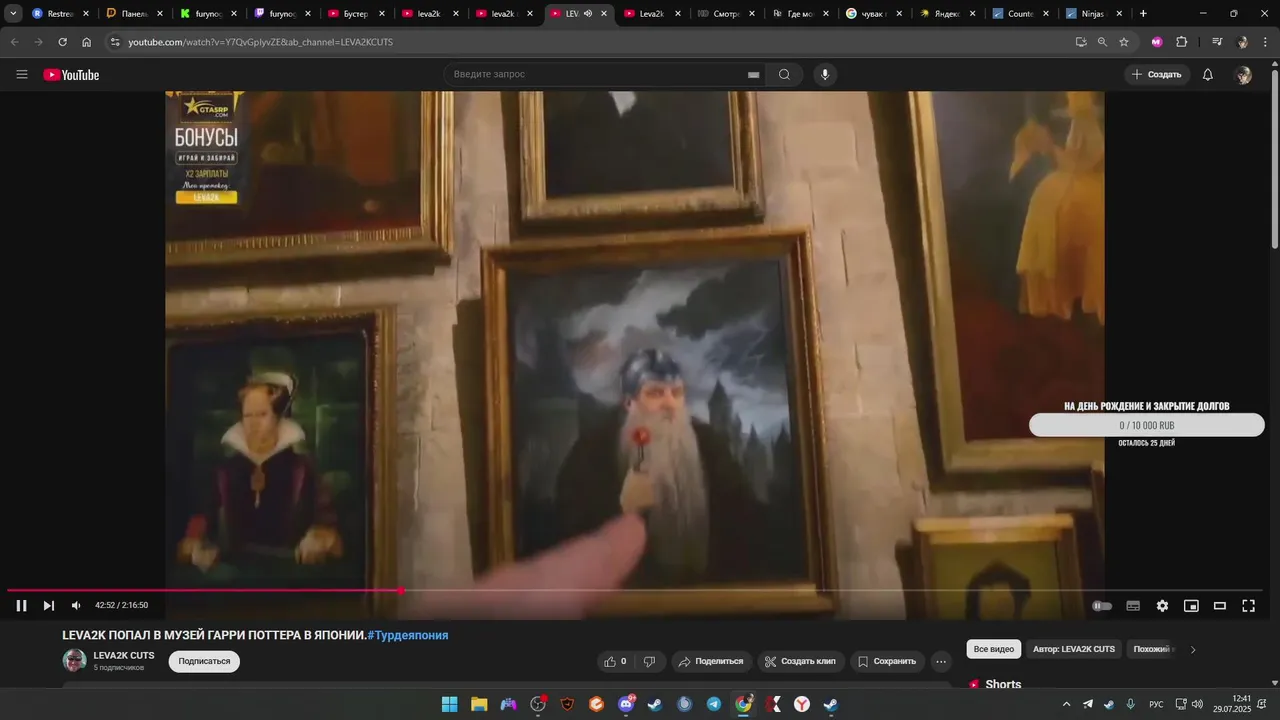This screenshot has width=1280, height=720.
Task: Mute the video volume speaker icon
Action: [76, 605]
